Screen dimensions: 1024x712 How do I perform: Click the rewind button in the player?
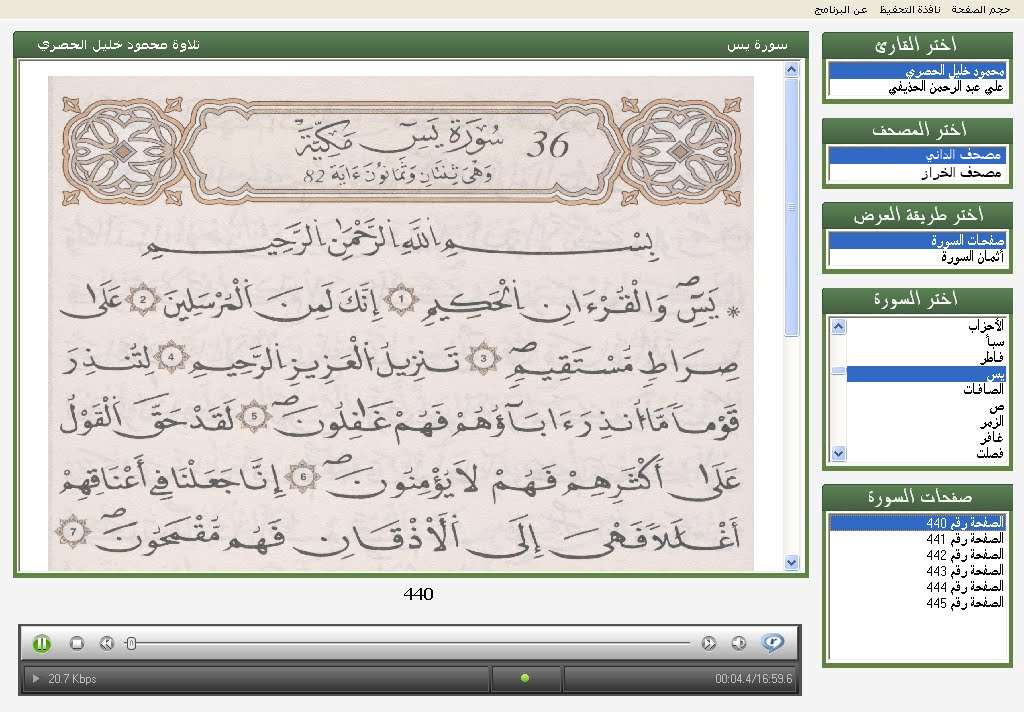[106, 643]
